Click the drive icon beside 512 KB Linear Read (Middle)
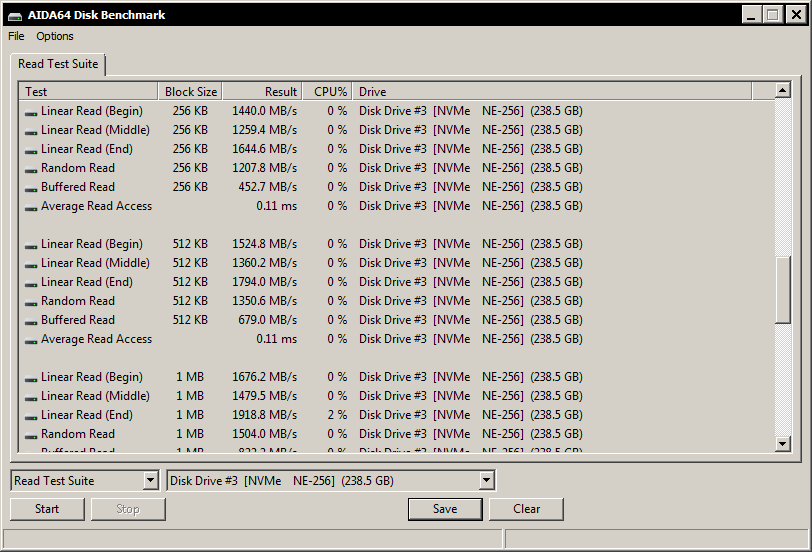Screen dimensions: 812x552 coord(31,264)
